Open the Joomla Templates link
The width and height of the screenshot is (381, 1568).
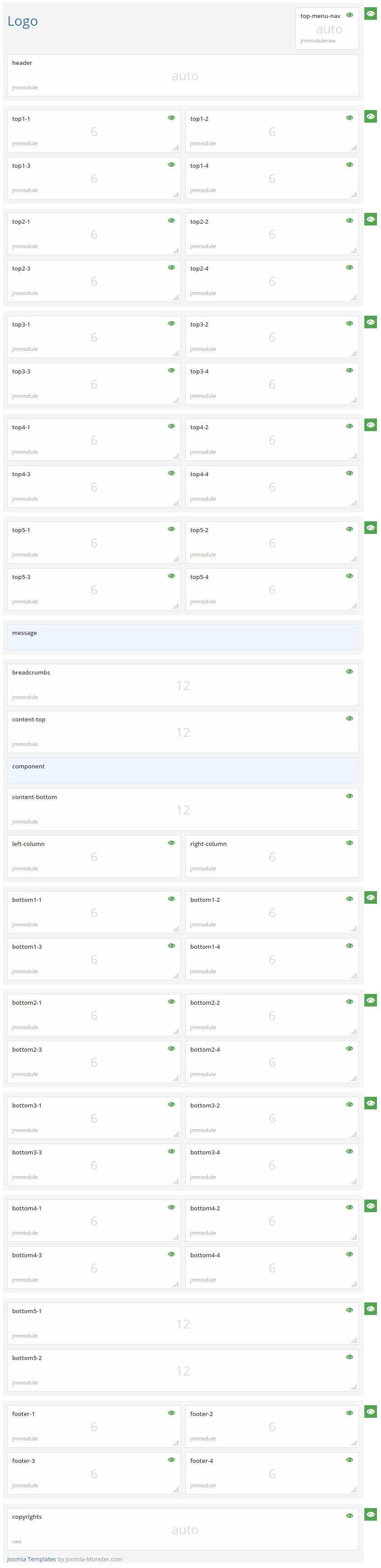[x=31, y=1559]
